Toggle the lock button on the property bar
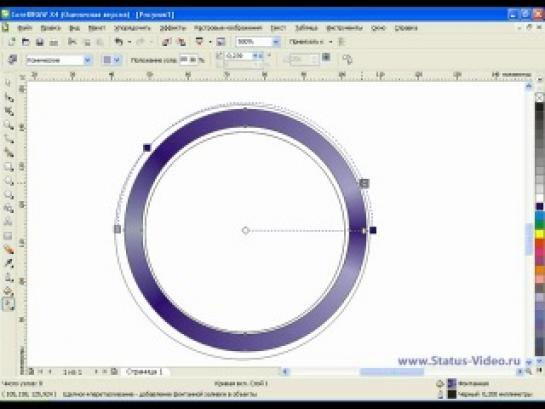 point(326,57)
